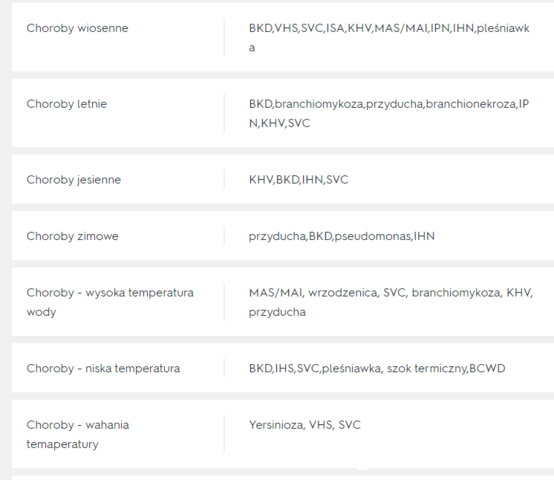Click the word 'temaperatury' in the last row label
554x480 pixels.
click(x=62, y=444)
